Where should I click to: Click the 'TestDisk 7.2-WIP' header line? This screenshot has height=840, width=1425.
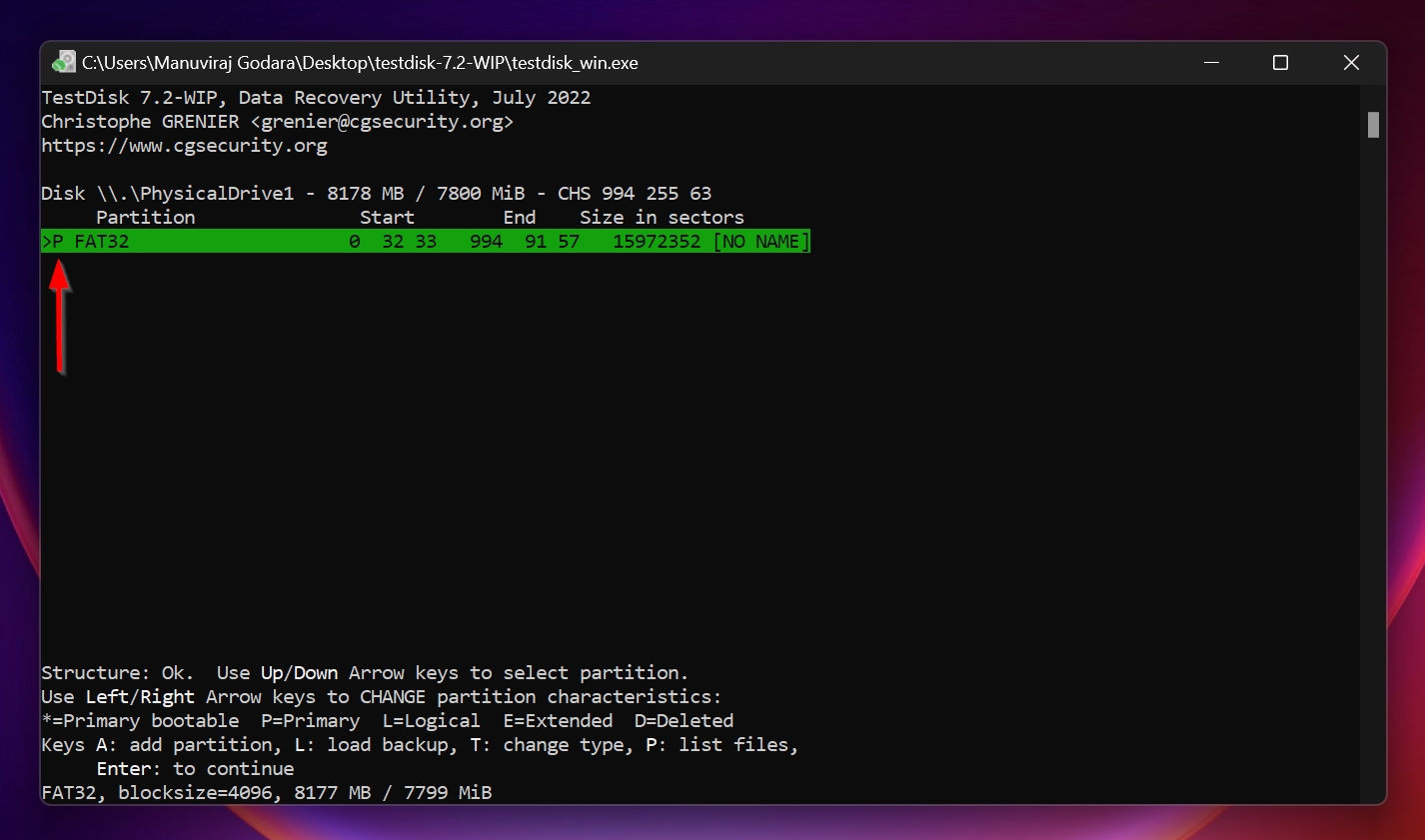click(316, 97)
